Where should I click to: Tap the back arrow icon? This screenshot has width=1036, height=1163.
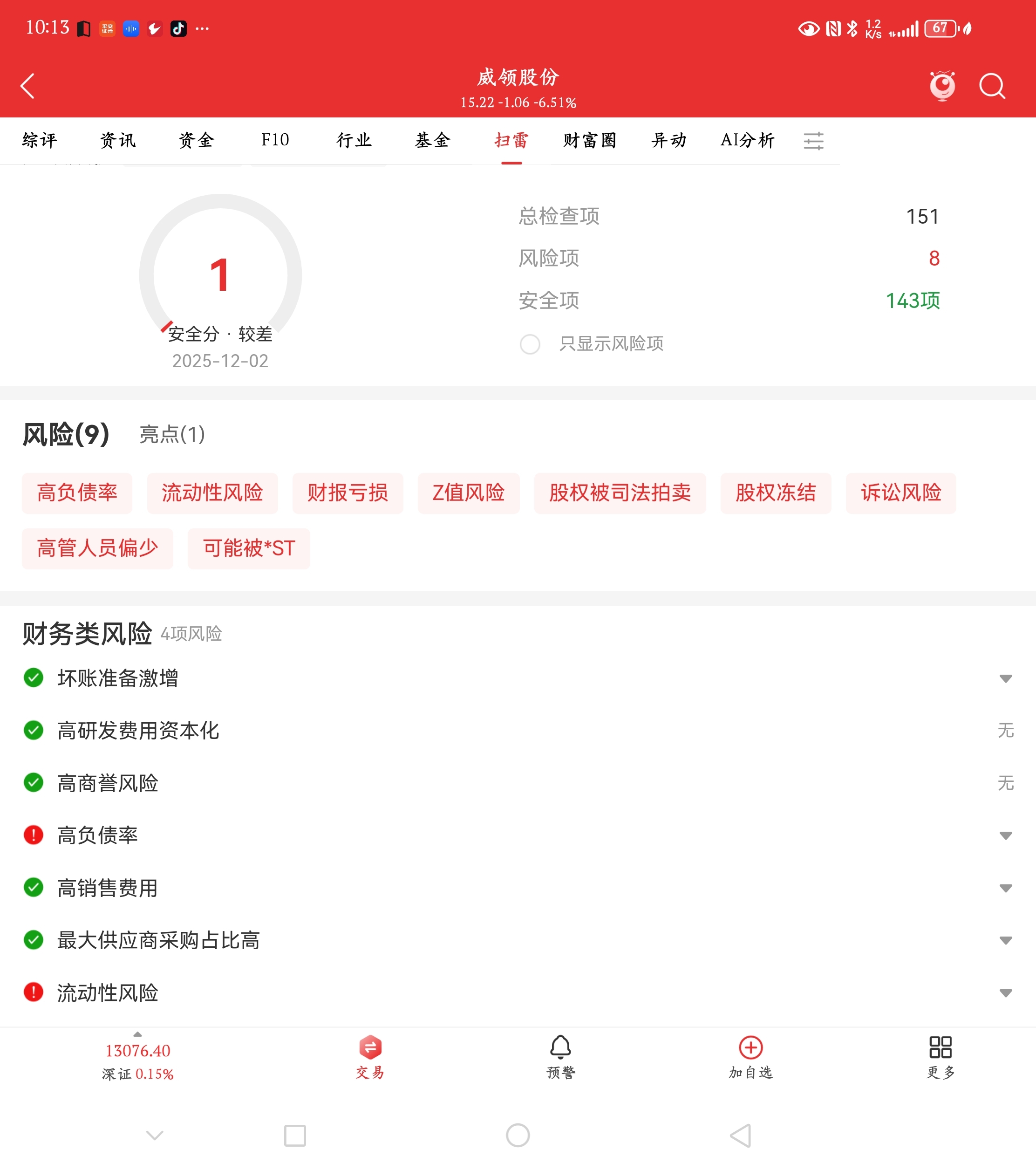[27, 86]
